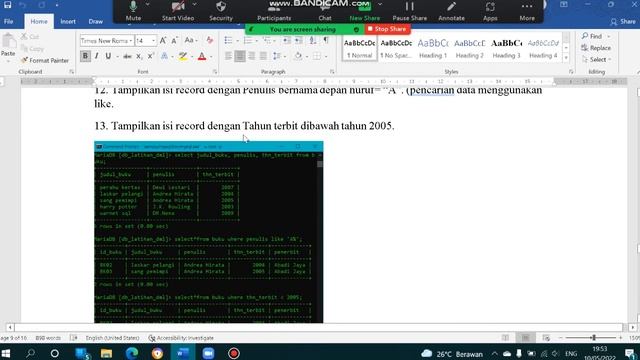Click Start Video in Zoom toolbar
640x360 pixels.
178,11
